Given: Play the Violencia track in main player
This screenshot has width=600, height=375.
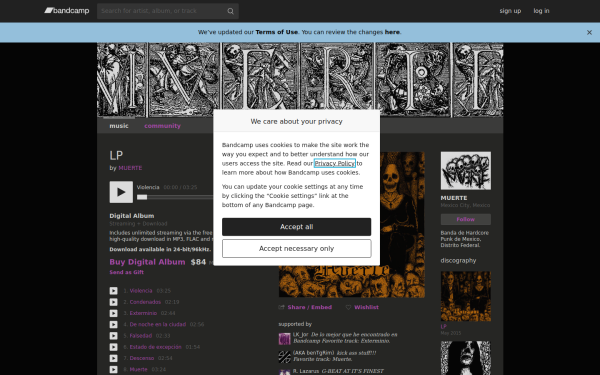Looking at the screenshot, I should [x=121, y=192].
